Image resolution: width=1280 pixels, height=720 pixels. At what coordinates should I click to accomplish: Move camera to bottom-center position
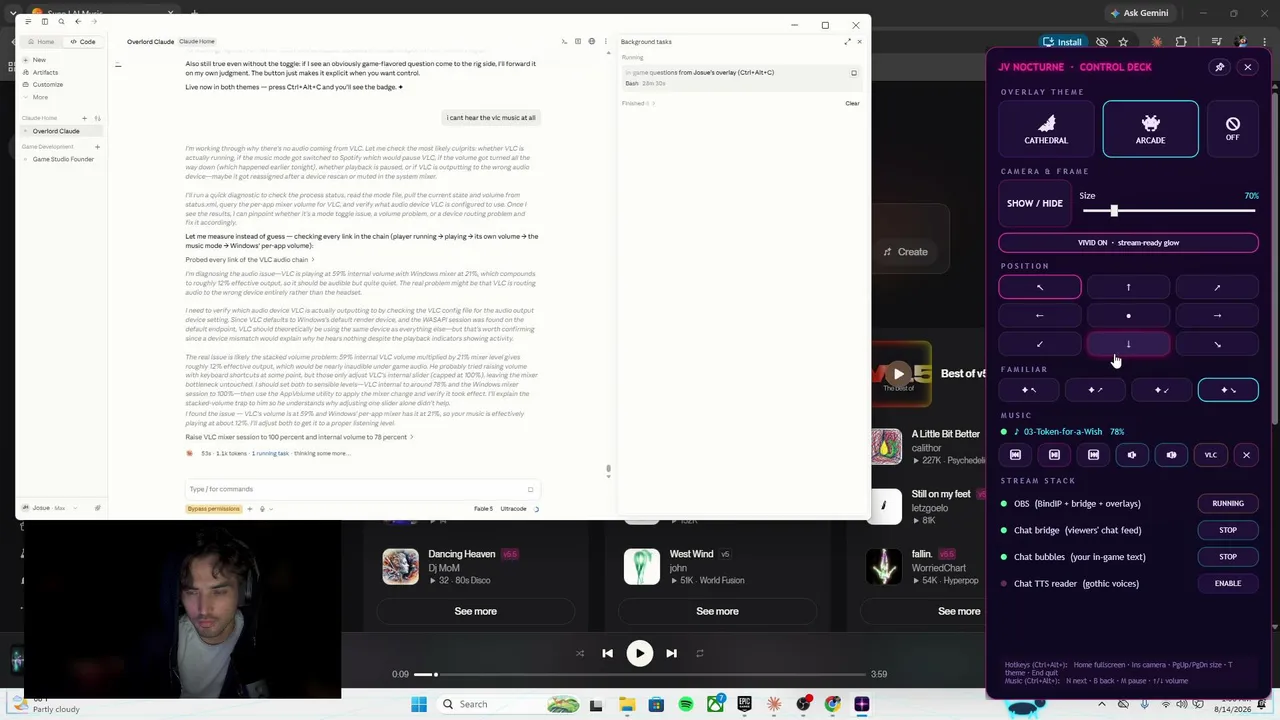tap(1128, 344)
